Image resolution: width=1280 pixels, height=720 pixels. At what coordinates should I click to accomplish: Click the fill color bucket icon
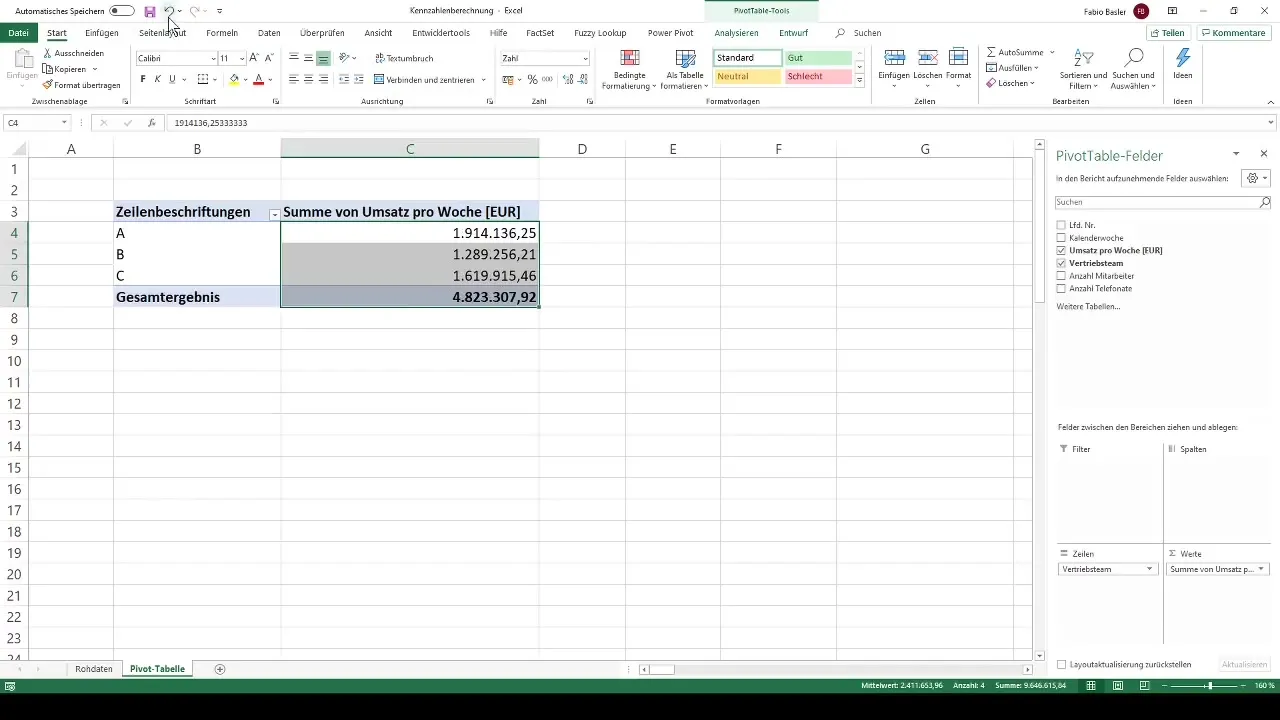tap(234, 79)
